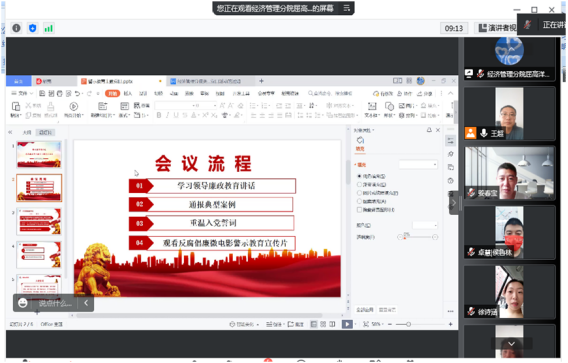Click the Bold formatting icon
Viewport: 568px width, 363px height.
click(x=159, y=115)
